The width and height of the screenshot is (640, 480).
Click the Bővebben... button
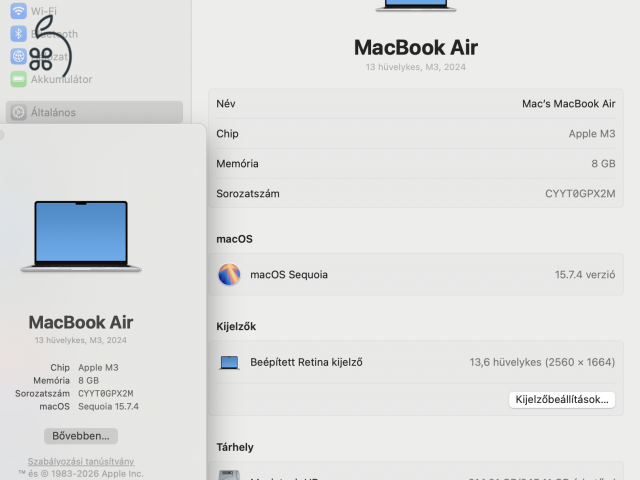click(81, 436)
